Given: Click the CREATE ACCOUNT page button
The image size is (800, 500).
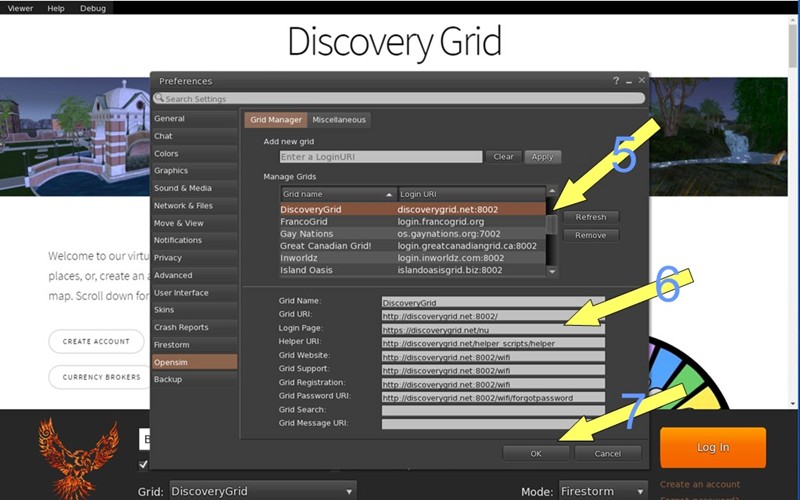Looking at the screenshot, I should click(x=96, y=341).
